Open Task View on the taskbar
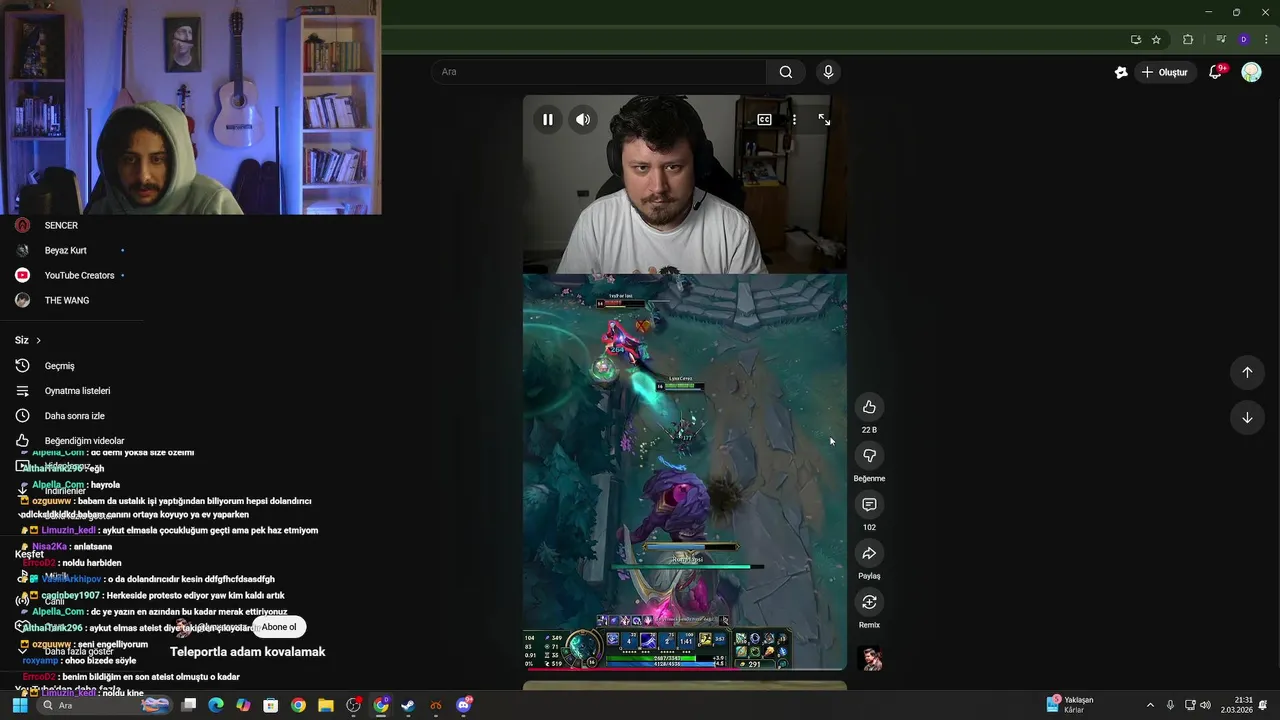 coord(188,705)
